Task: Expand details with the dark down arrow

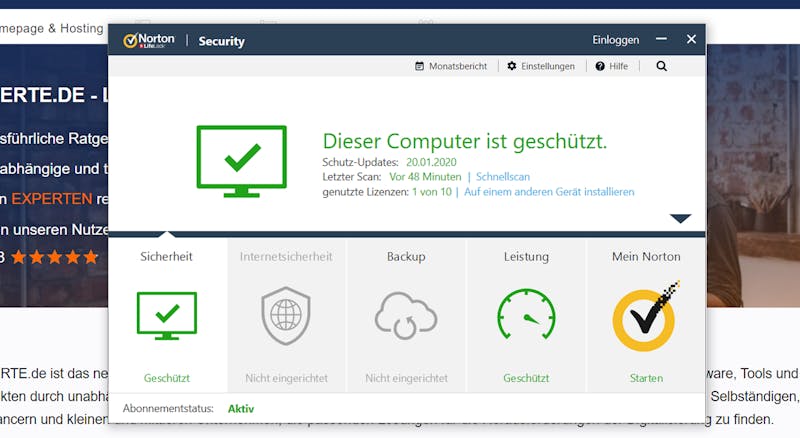Action: tap(680, 218)
